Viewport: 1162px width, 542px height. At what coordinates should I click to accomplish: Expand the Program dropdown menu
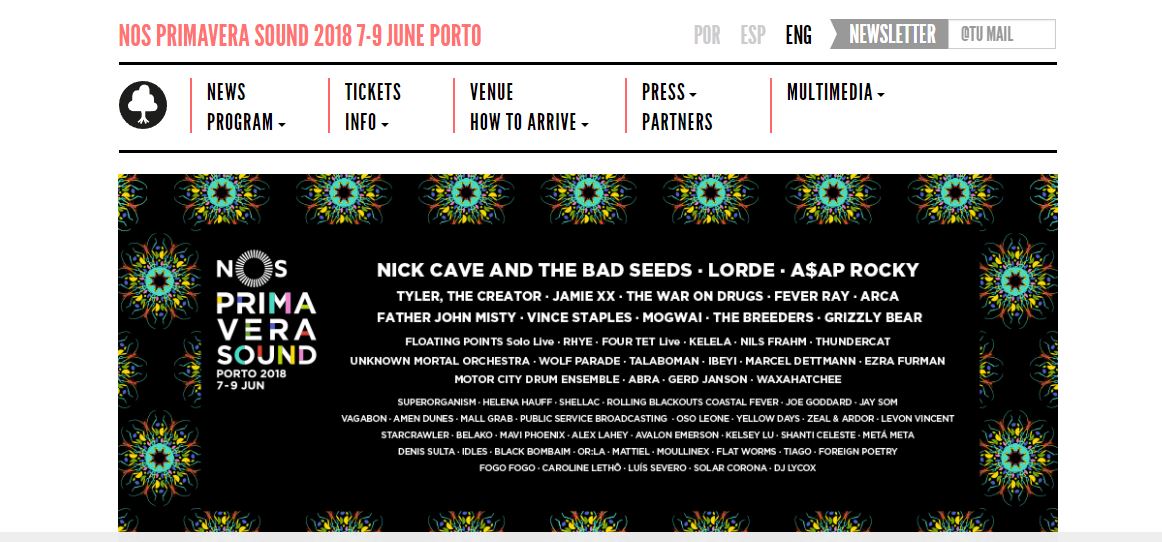pos(246,122)
